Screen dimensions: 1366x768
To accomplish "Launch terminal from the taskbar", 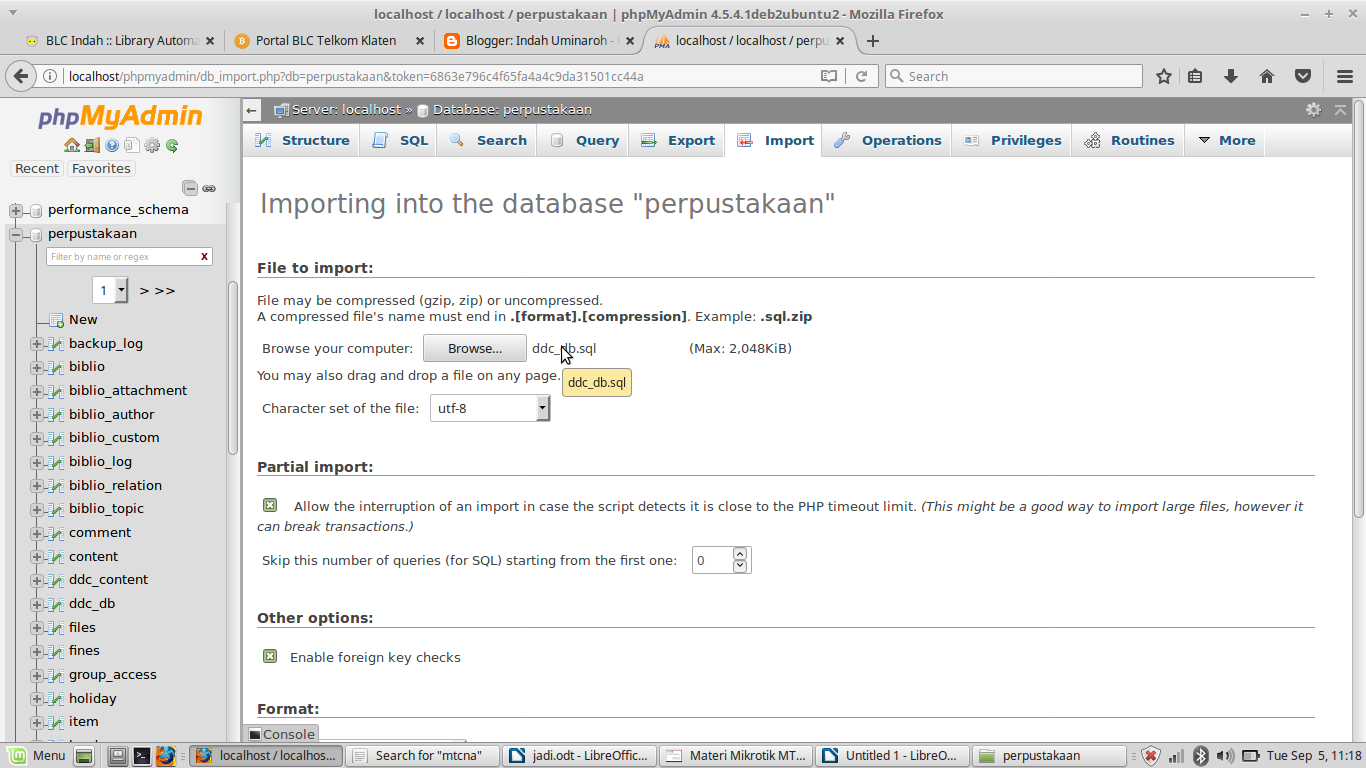I will (x=143, y=756).
